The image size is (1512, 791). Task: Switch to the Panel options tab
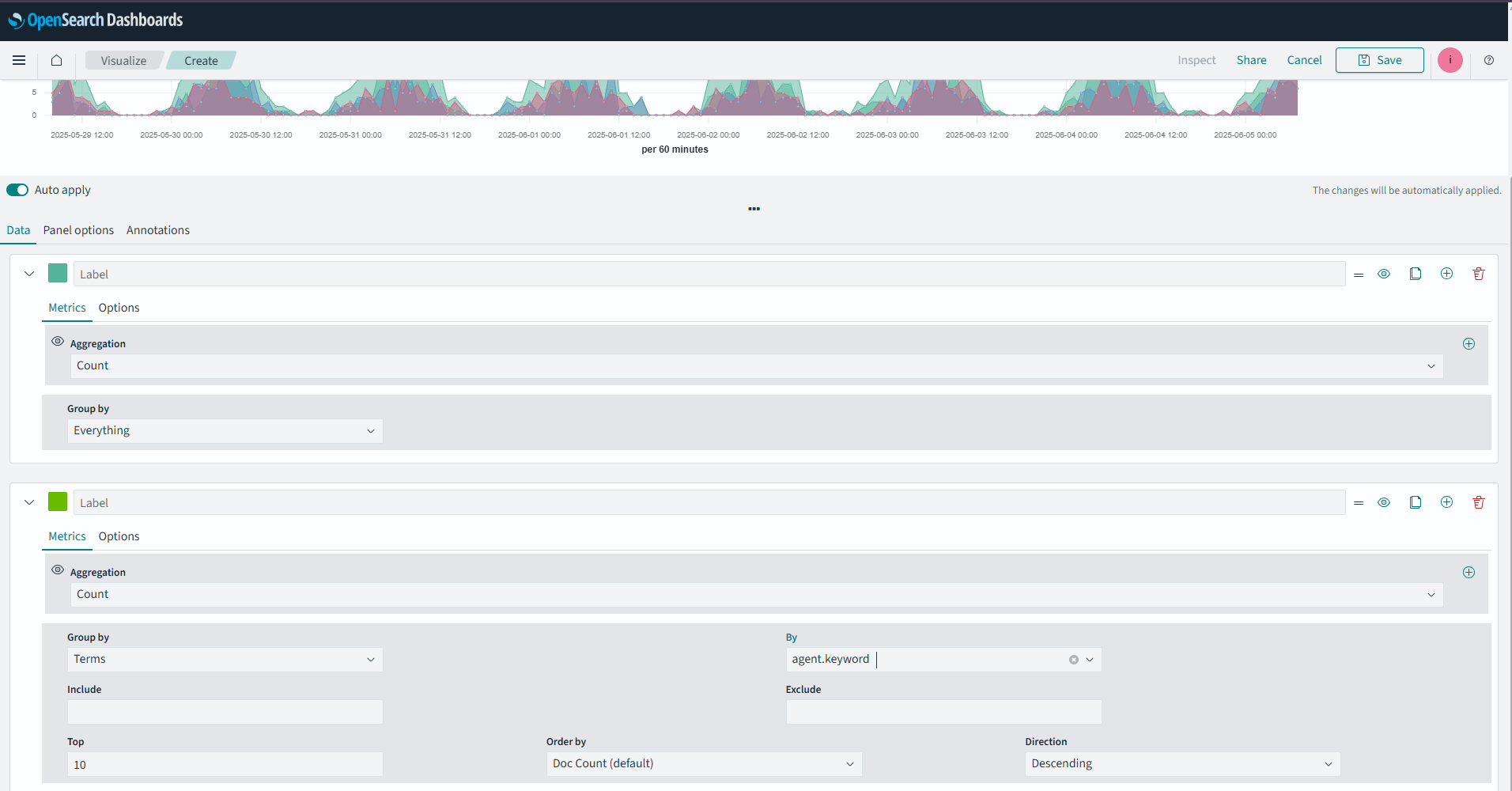(78, 230)
